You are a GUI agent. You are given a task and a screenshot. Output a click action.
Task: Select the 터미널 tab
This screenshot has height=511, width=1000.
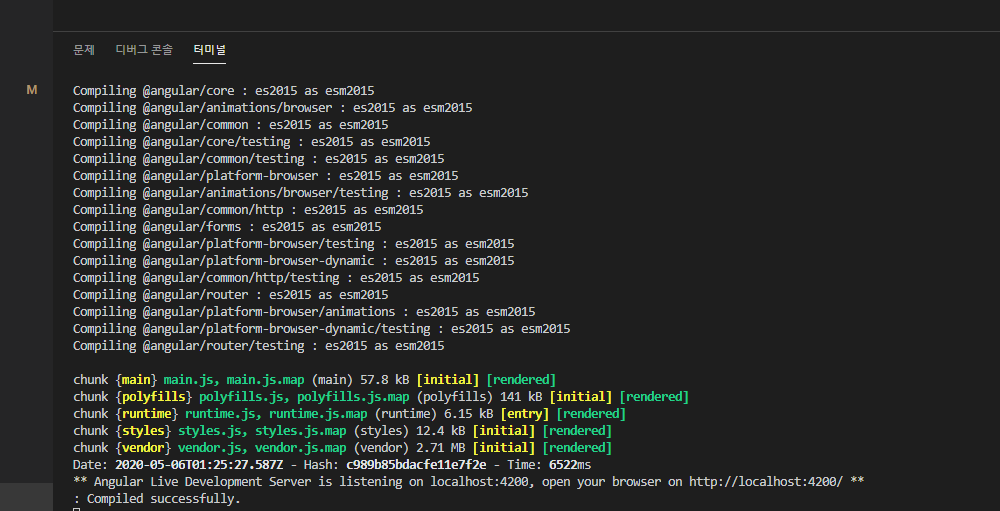[x=209, y=50]
